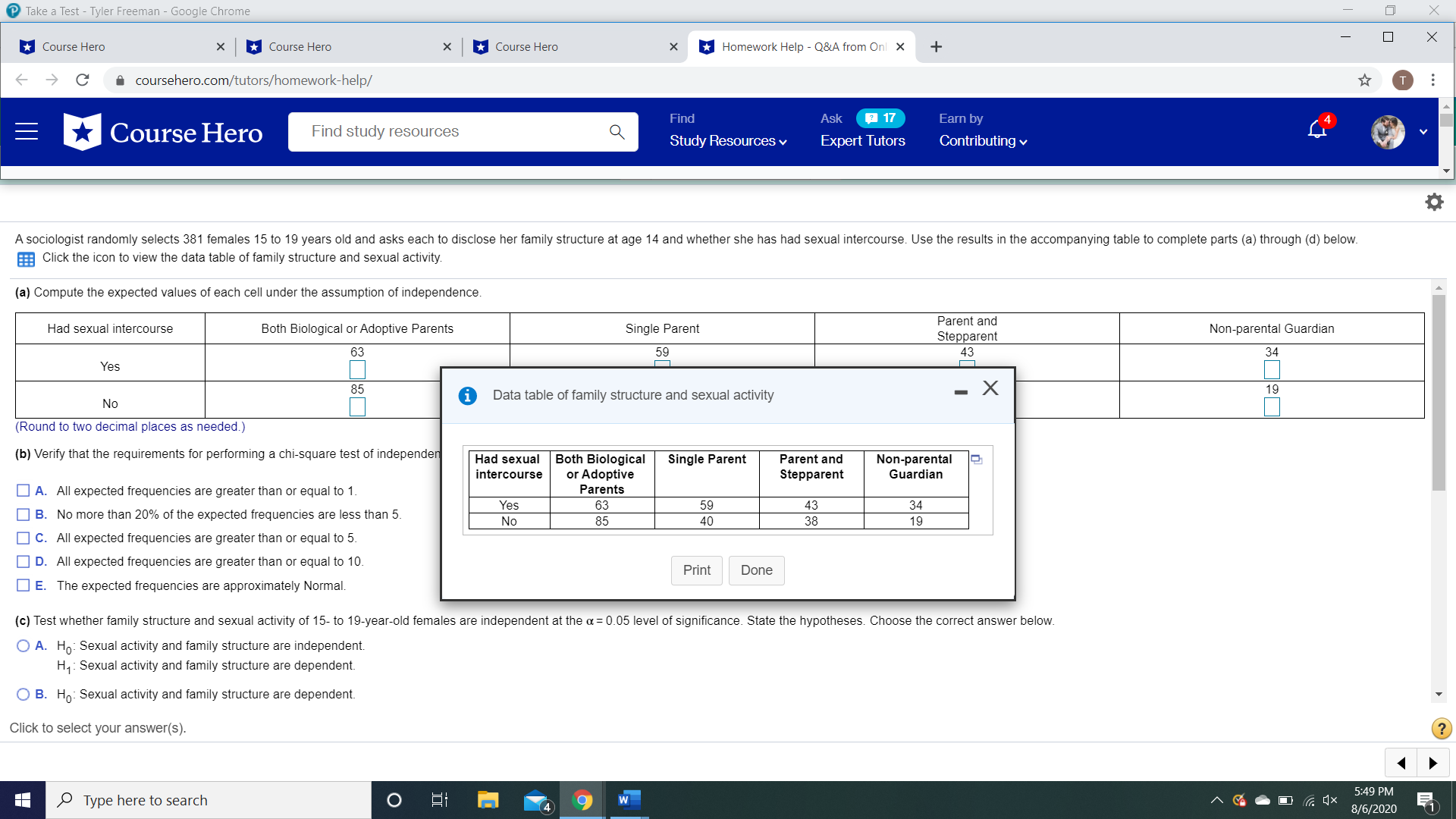Click the popup copy-table icon
This screenshot has height=819, width=1456.
coord(977,460)
